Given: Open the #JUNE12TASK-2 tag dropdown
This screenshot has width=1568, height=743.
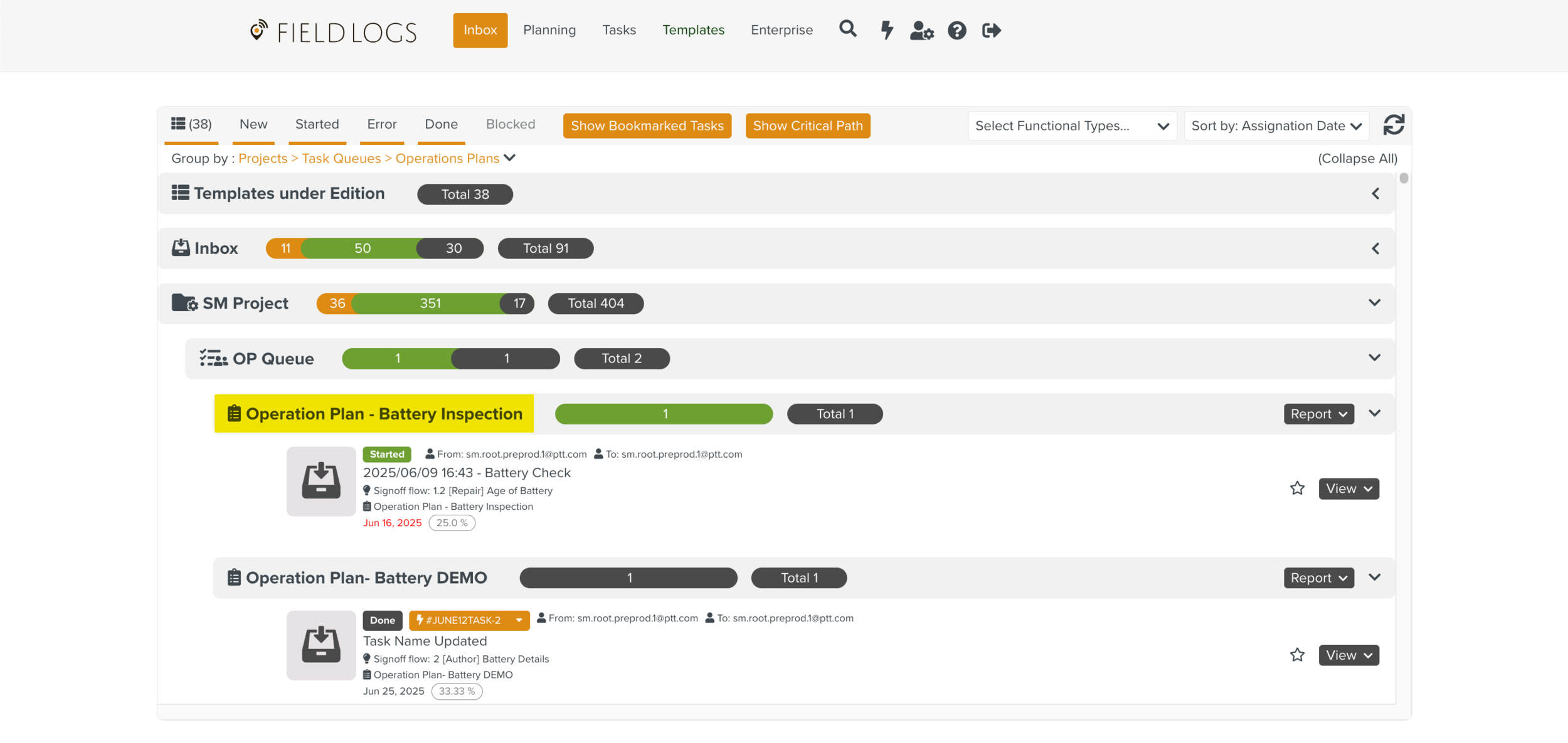Looking at the screenshot, I should 519,620.
